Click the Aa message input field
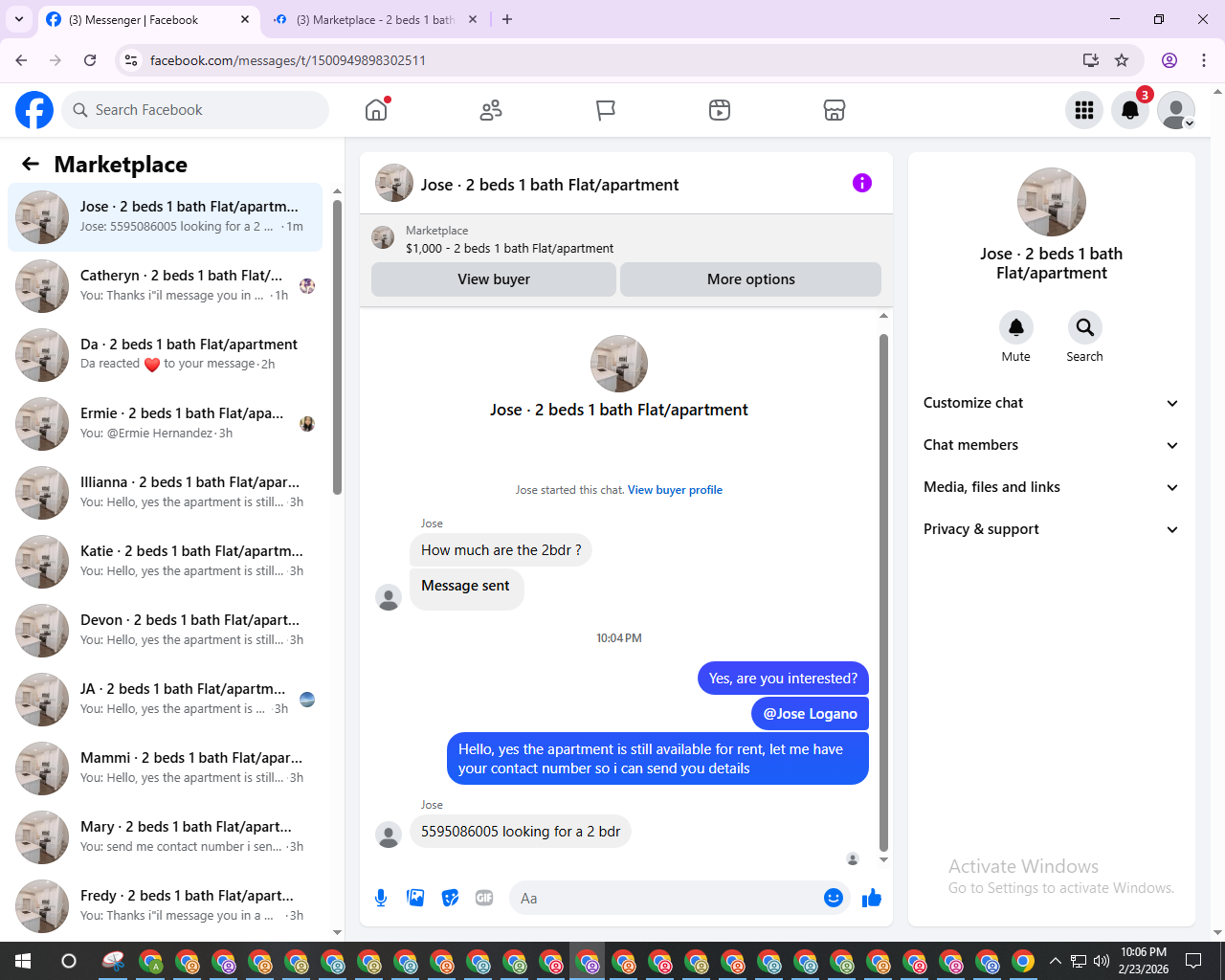Viewport: 1225px width, 980px height. (666, 898)
